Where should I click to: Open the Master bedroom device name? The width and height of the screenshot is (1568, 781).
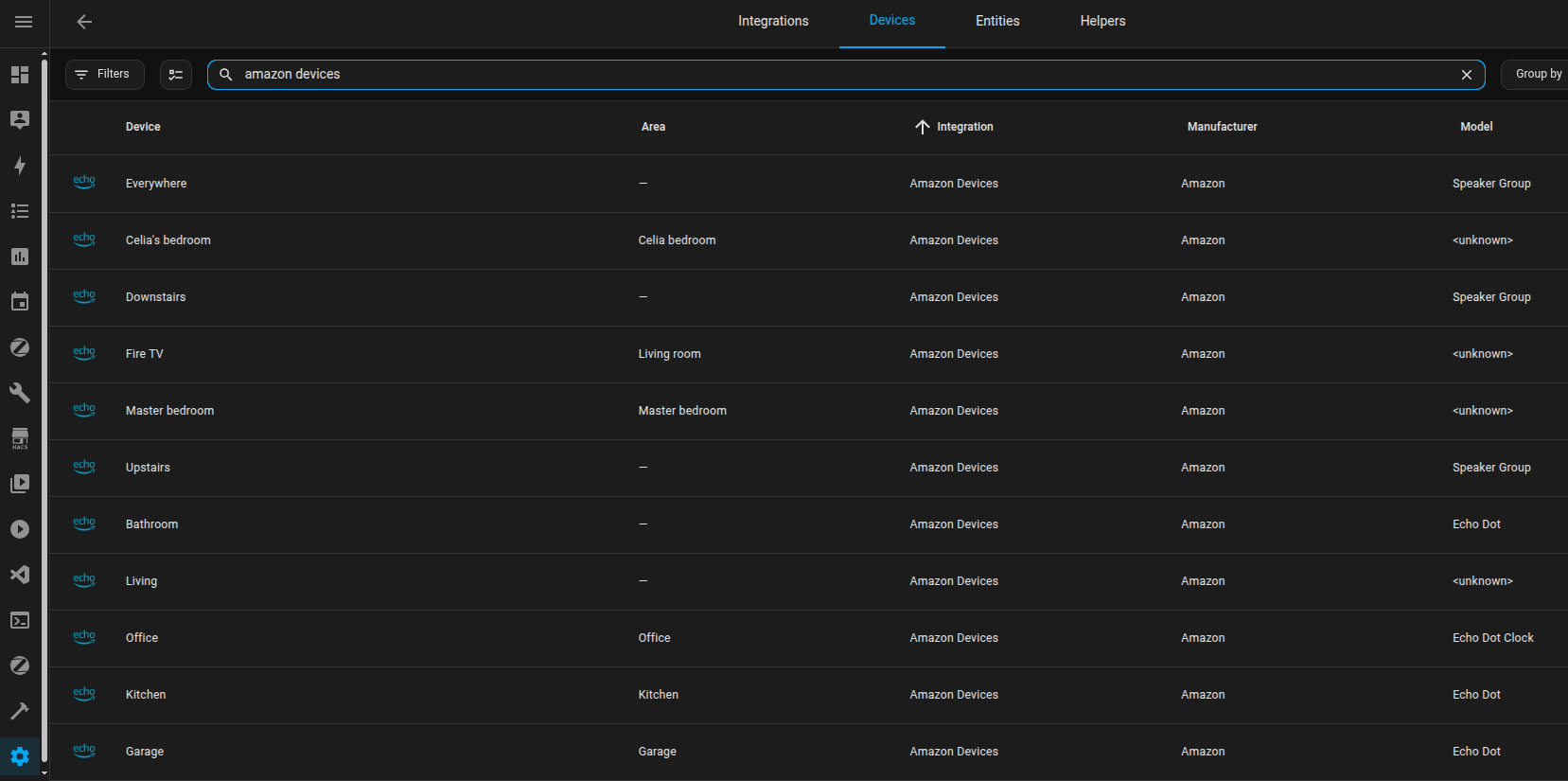coord(170,411)
